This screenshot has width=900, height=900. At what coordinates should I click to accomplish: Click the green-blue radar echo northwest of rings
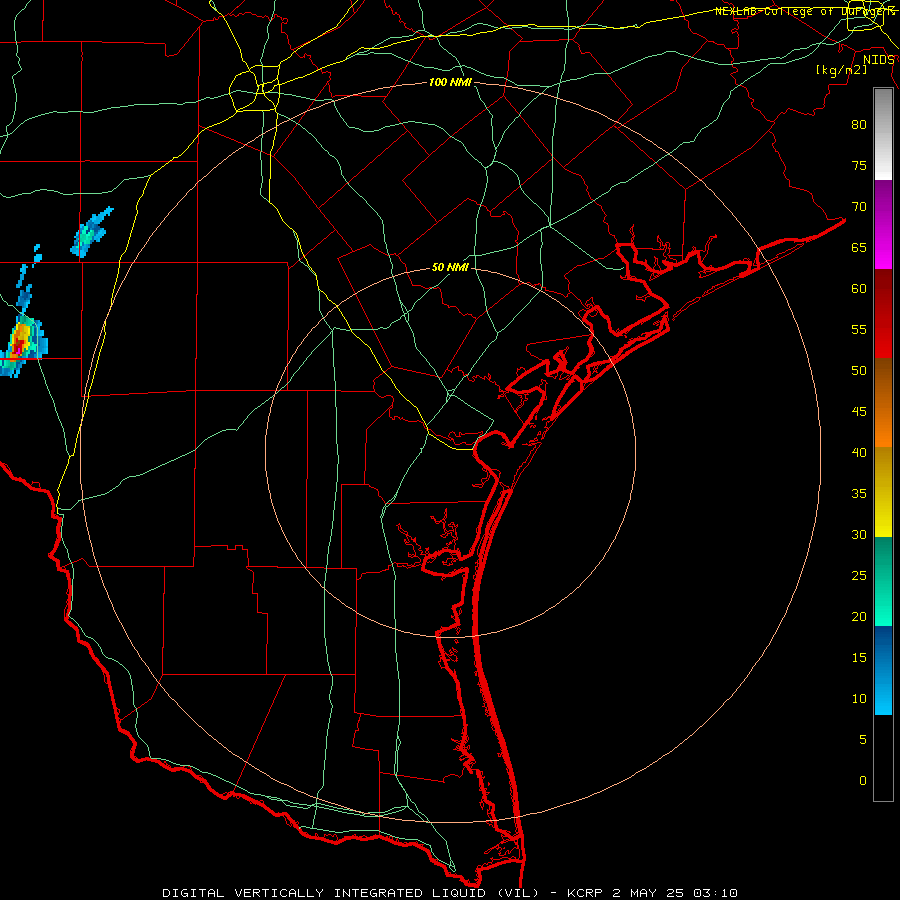[91, 233]
